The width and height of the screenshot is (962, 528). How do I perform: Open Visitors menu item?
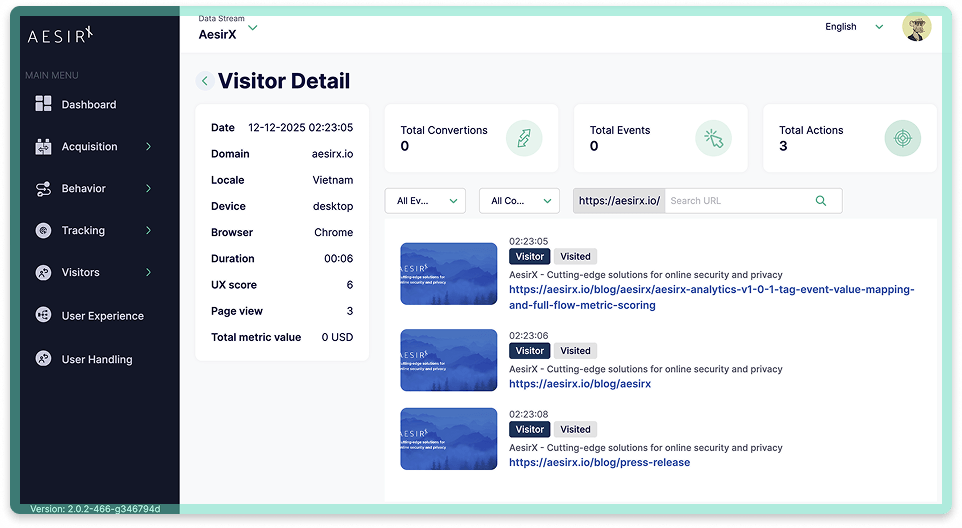(x=80, y=272)
